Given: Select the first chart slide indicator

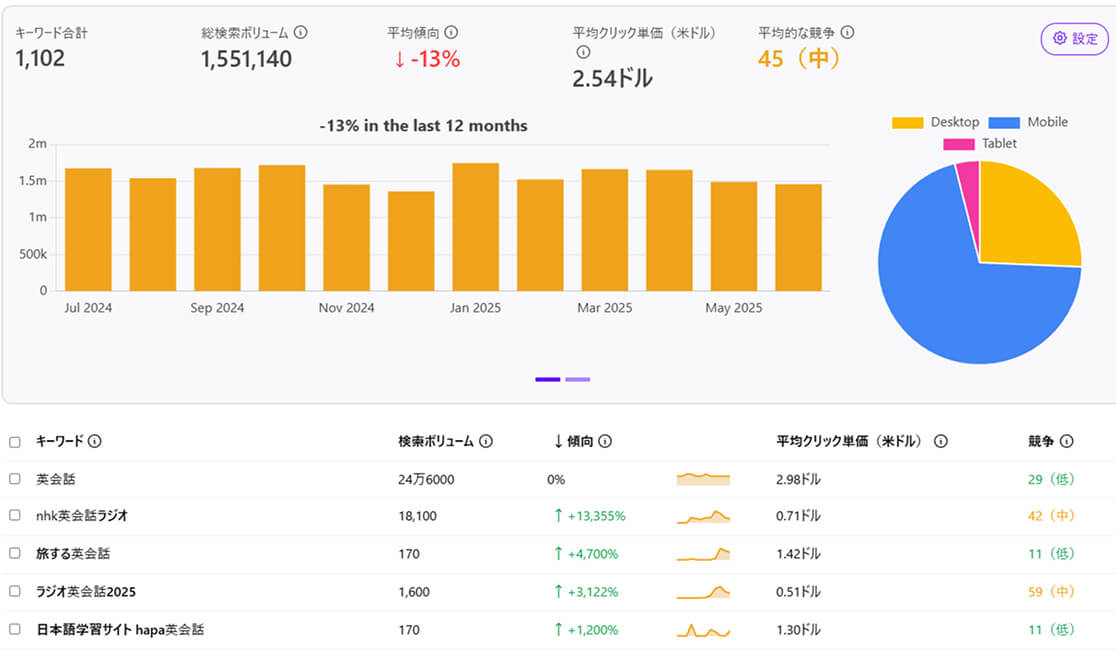Looking at the screenshot, I should [x=547, y=379].
